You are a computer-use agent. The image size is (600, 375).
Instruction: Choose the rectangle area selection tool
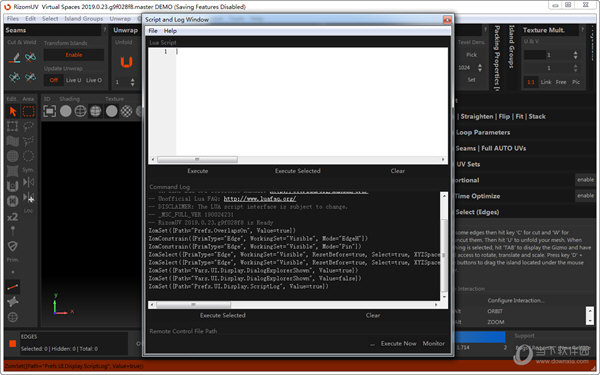coord(28,111)
